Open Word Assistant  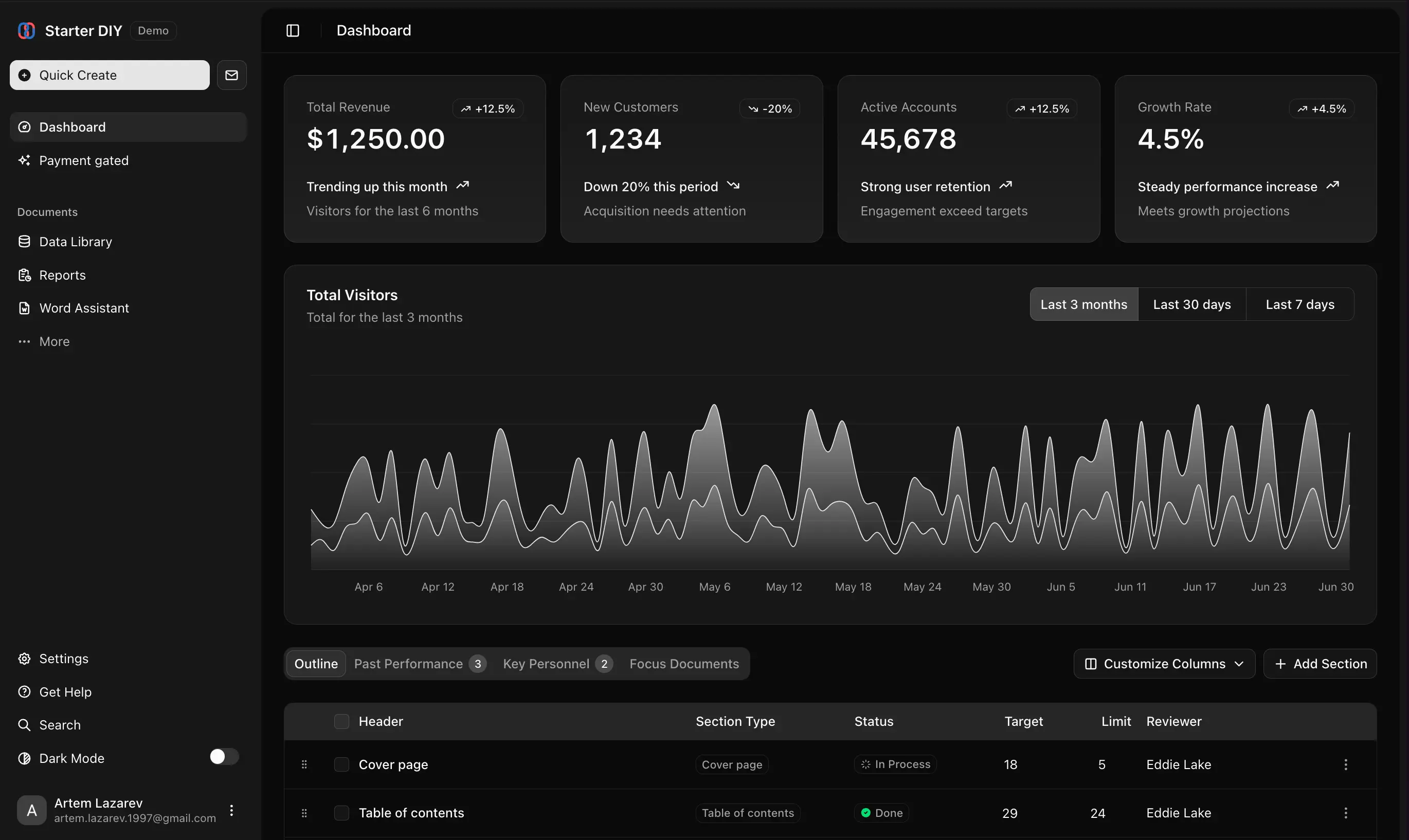[x=84, y=307]
